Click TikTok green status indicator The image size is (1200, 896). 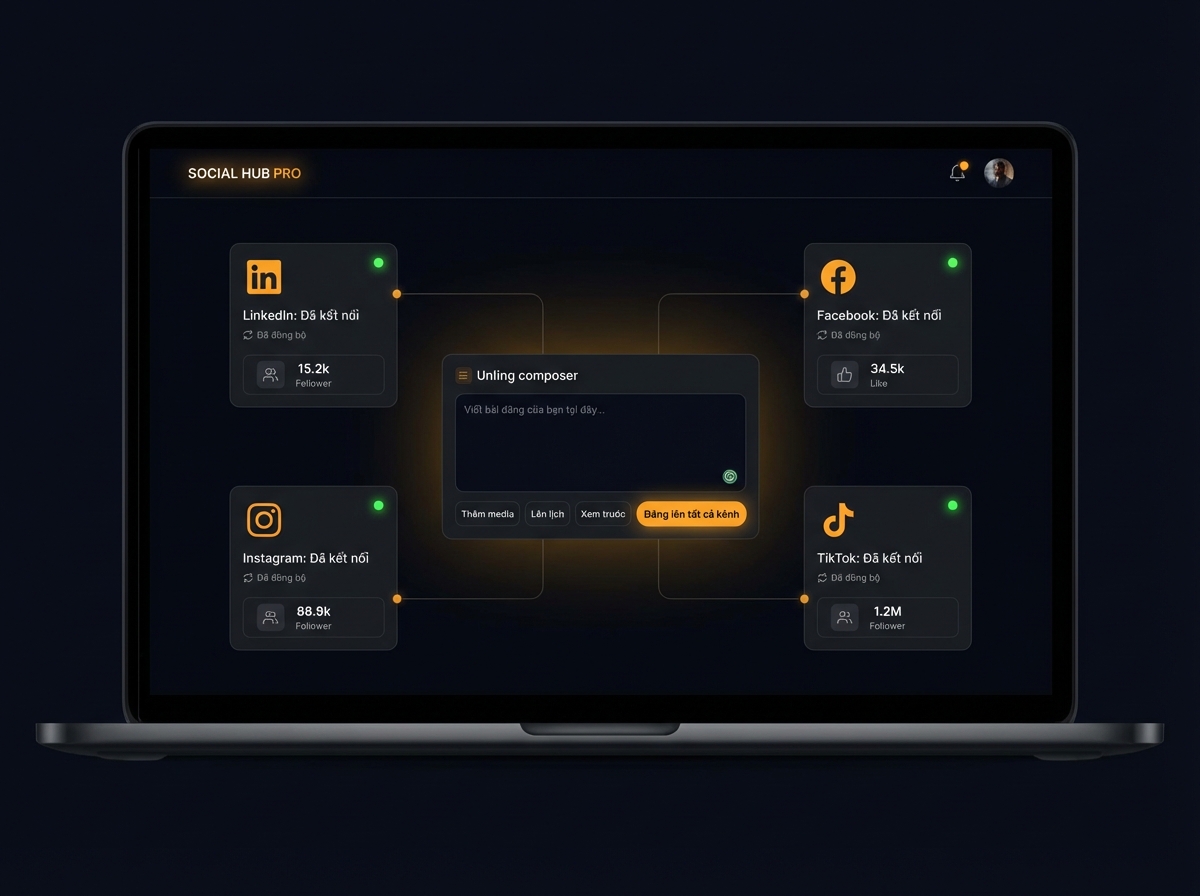point(952,506)
